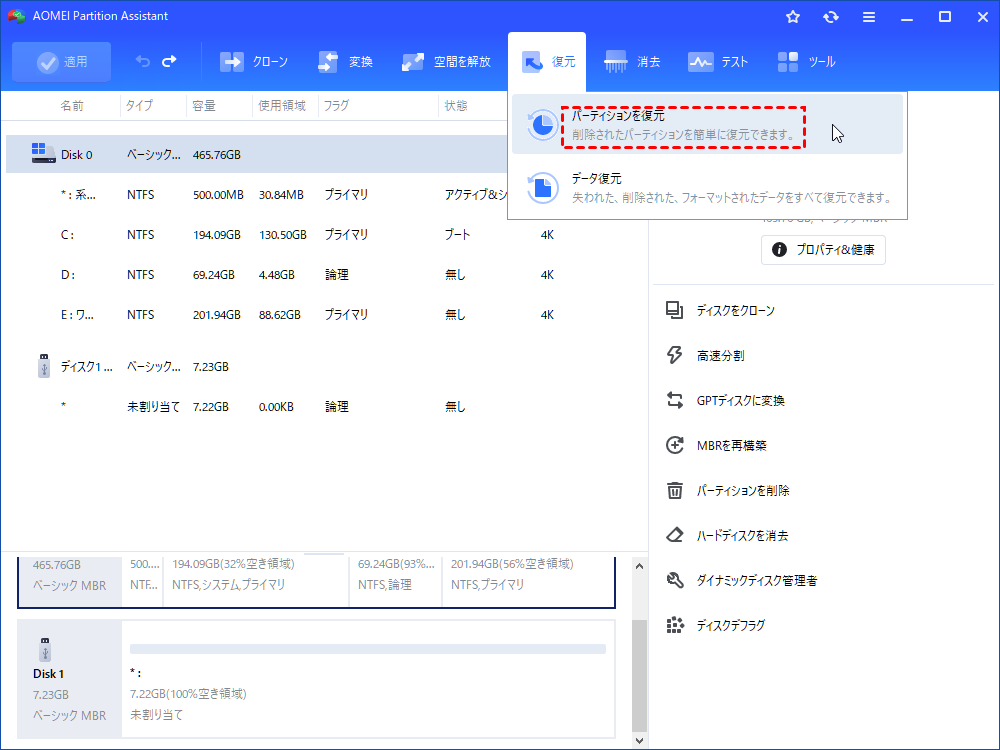Click the Disk 1 USB label in disk map

pyautogui.click(x=70, y=679)
